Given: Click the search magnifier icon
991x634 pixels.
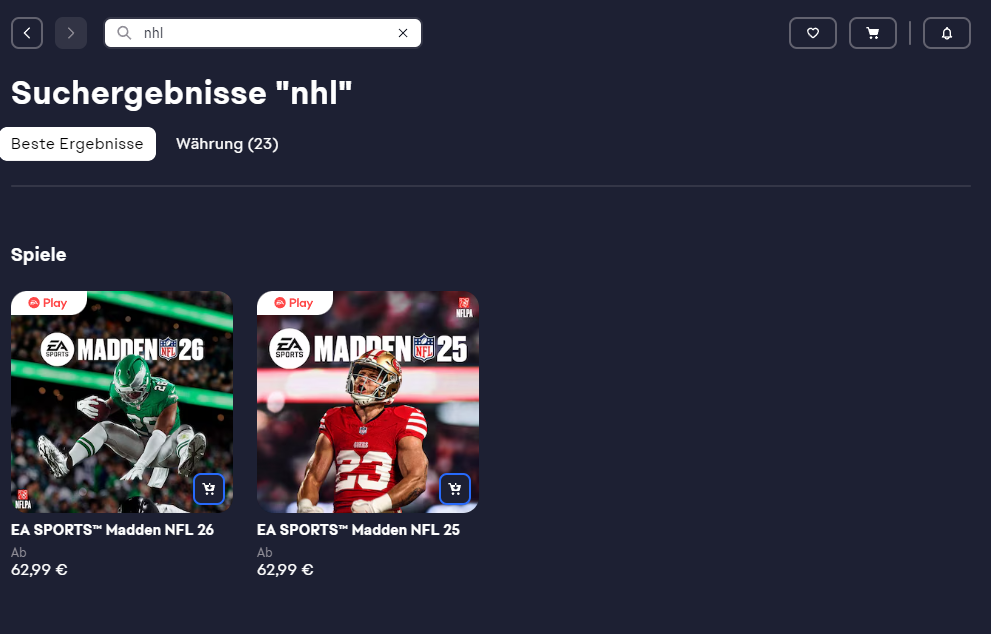Looking at the screenshot, I should 125,33.
